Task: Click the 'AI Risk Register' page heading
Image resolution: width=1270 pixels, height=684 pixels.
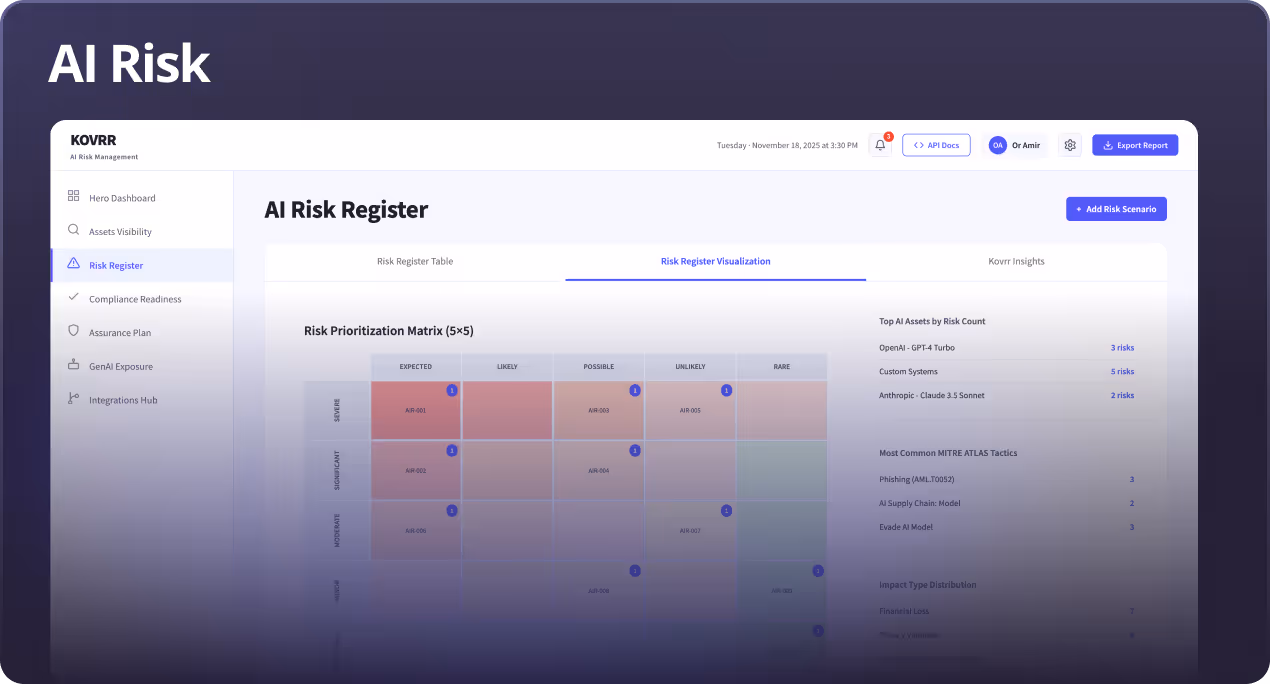Action: [346, 210]
